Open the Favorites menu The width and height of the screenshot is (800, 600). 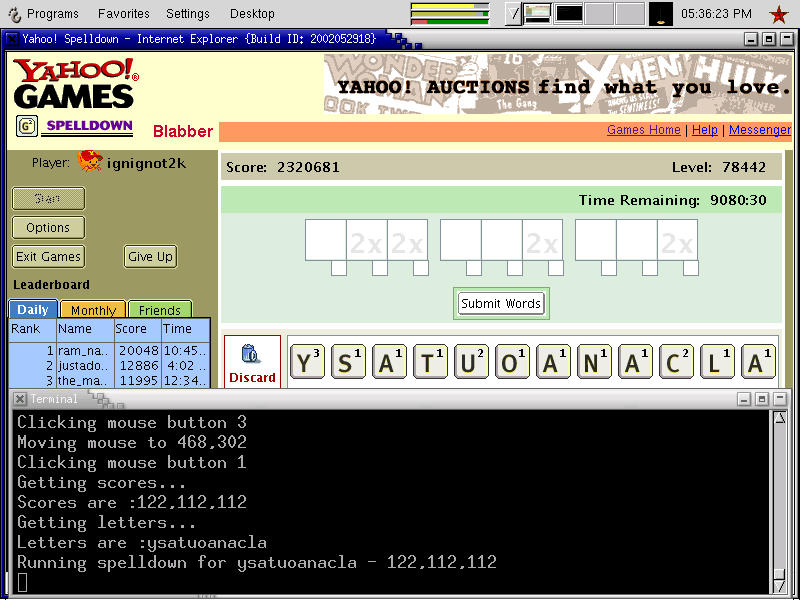click(x=124, y=14)
